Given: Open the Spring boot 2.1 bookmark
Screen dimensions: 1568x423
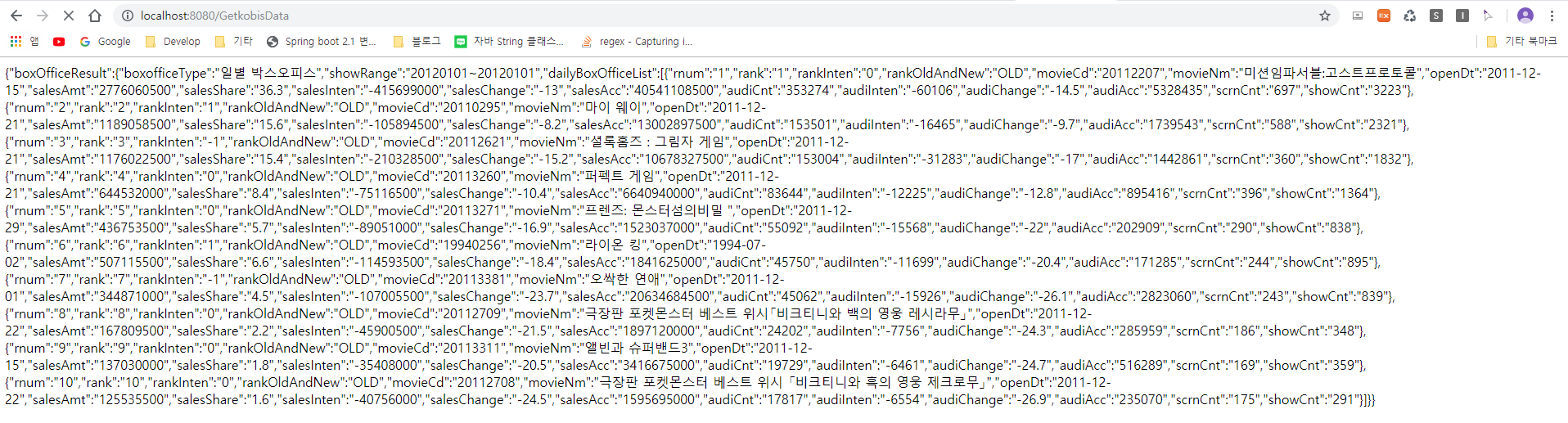Looking at the screenshot, I should tap(322, 41).
